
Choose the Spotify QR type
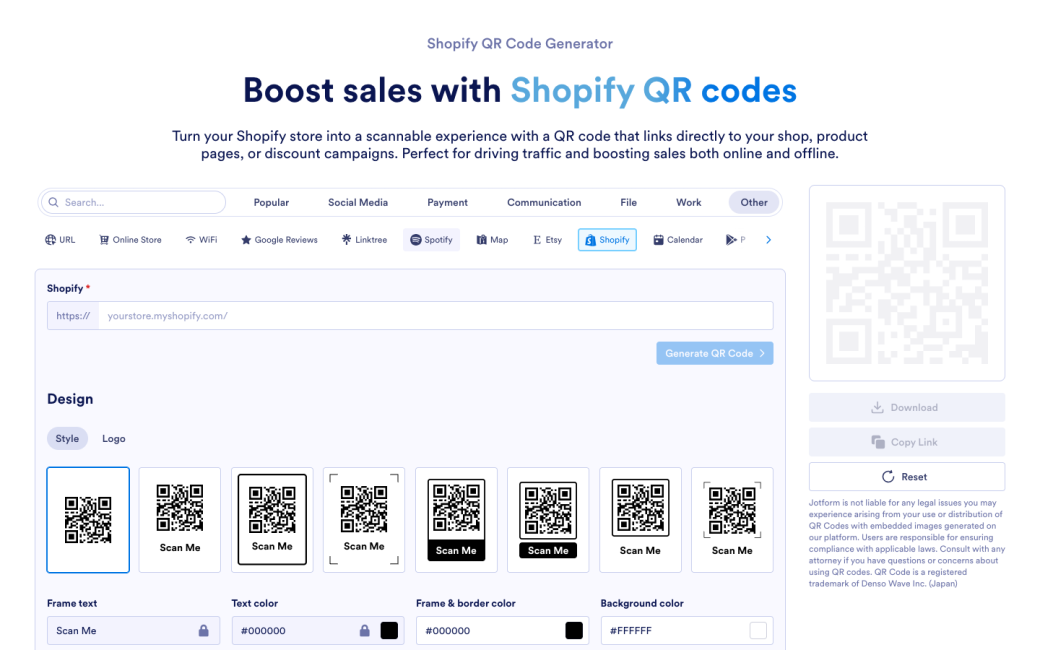(x=431, y=239)
